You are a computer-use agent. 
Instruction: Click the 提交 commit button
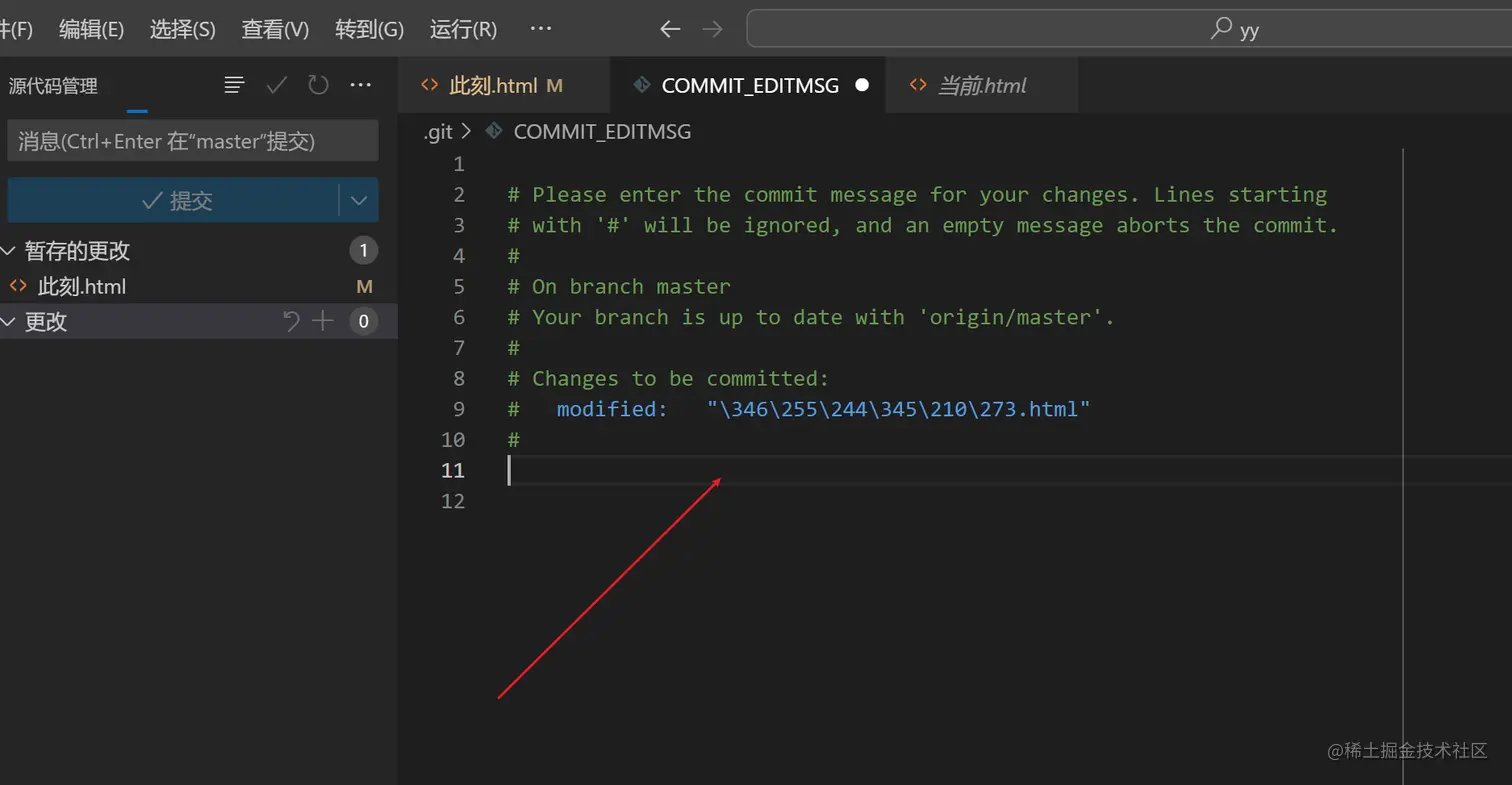175,201
